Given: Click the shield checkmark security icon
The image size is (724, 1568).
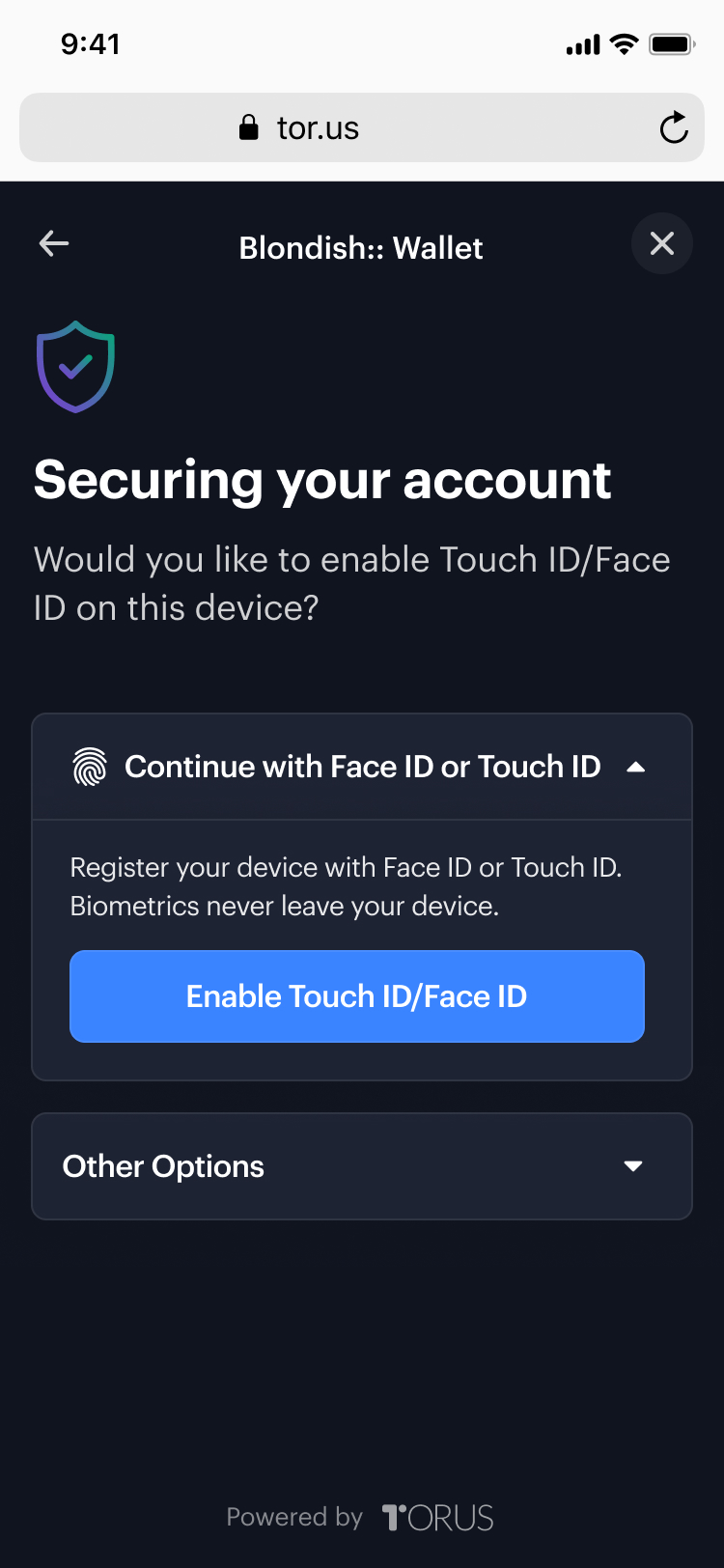Looking at the screenshot, I should (x=75, y=367).
